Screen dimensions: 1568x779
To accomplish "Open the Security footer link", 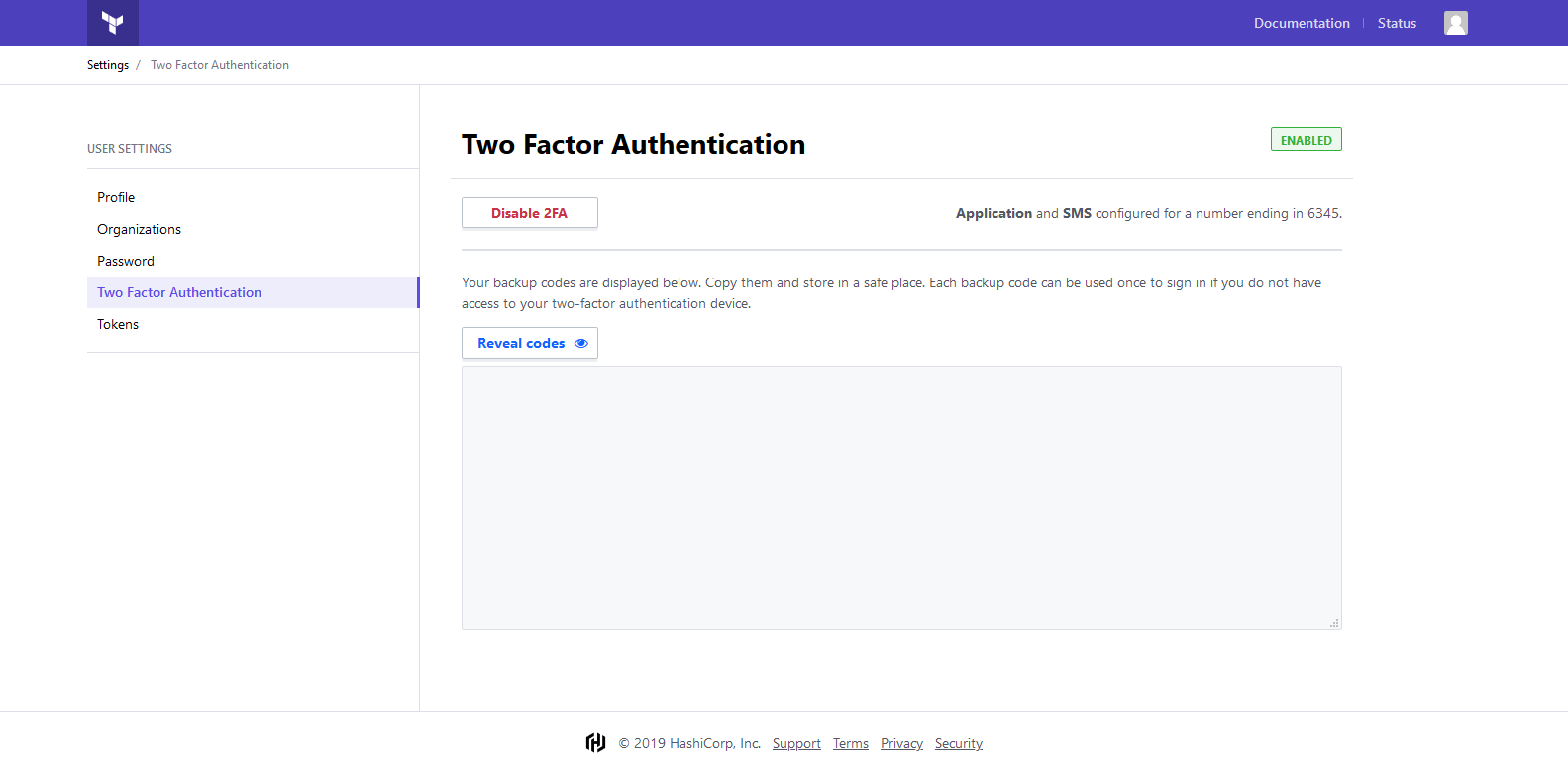I will coord(959,743).
